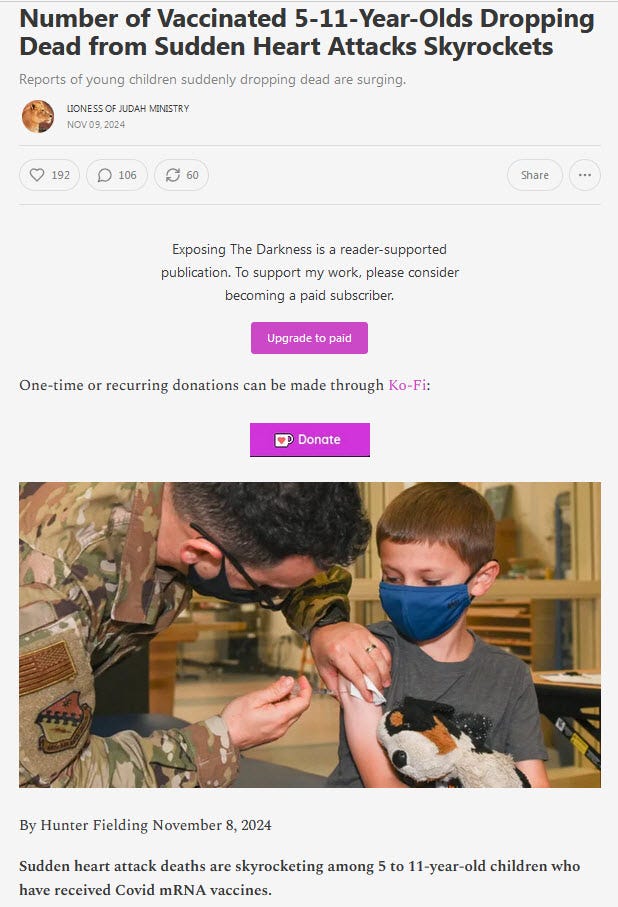Click the Share button
This screenshot has height=907, width=618.
click(535, 175)
